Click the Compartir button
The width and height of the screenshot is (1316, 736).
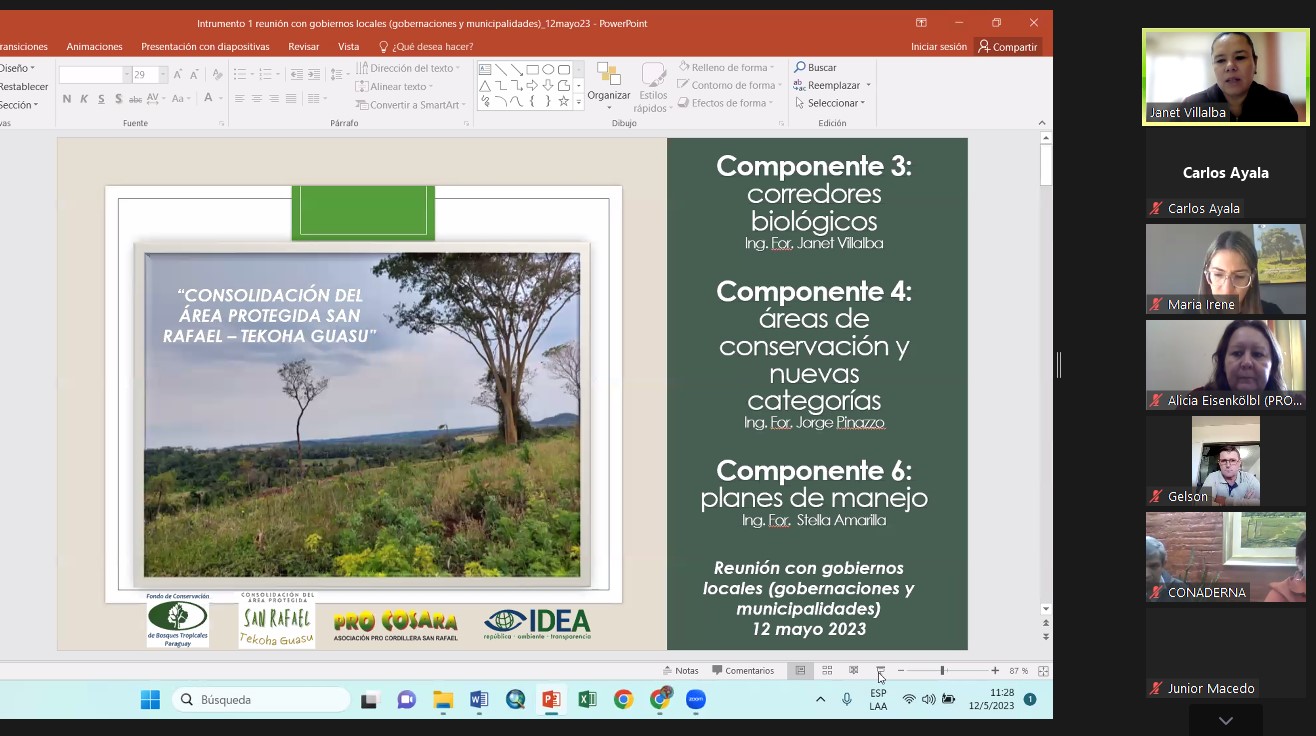[1008, 47]
